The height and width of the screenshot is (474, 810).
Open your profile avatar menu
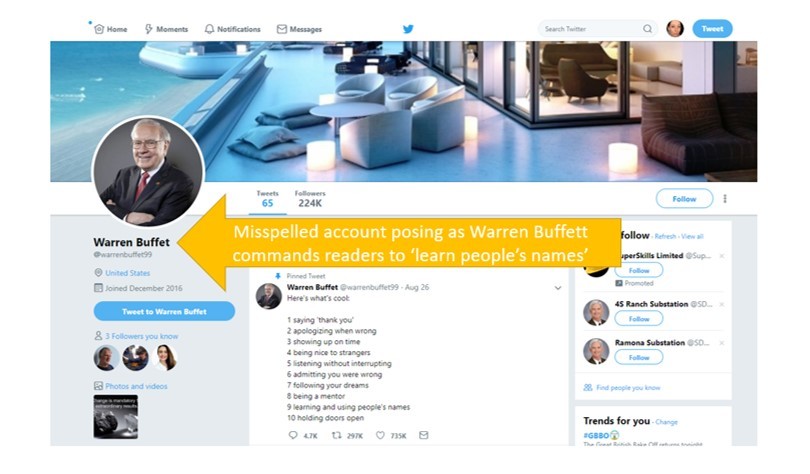tap(675, 29)
